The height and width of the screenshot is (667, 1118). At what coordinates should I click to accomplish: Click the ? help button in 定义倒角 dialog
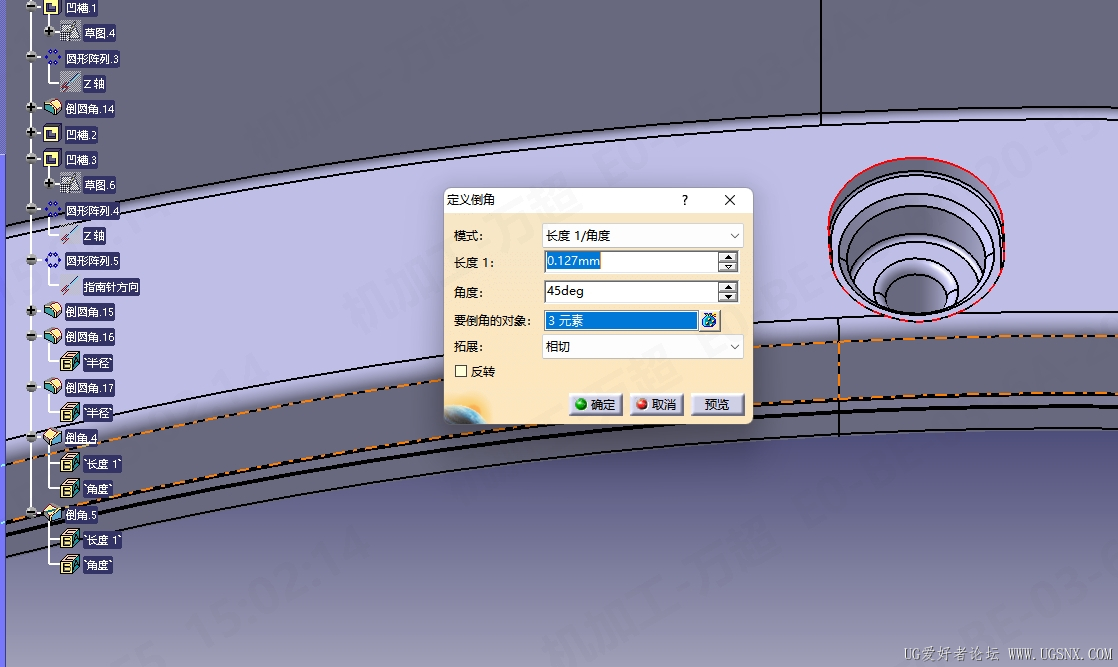pyautogui.click(x=684, y=200)
